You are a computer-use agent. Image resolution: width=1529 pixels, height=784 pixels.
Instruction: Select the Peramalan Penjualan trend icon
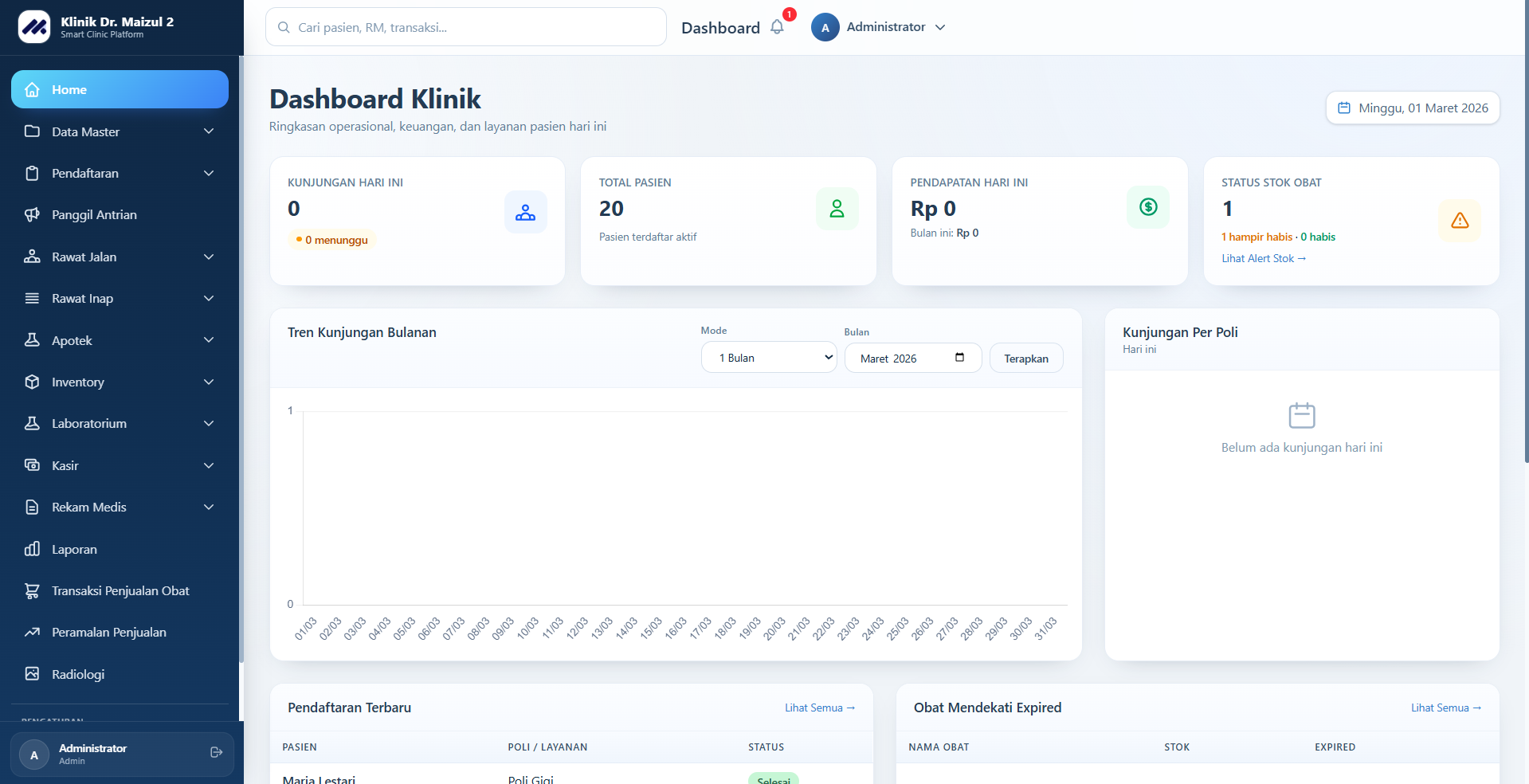coord(32,632)
